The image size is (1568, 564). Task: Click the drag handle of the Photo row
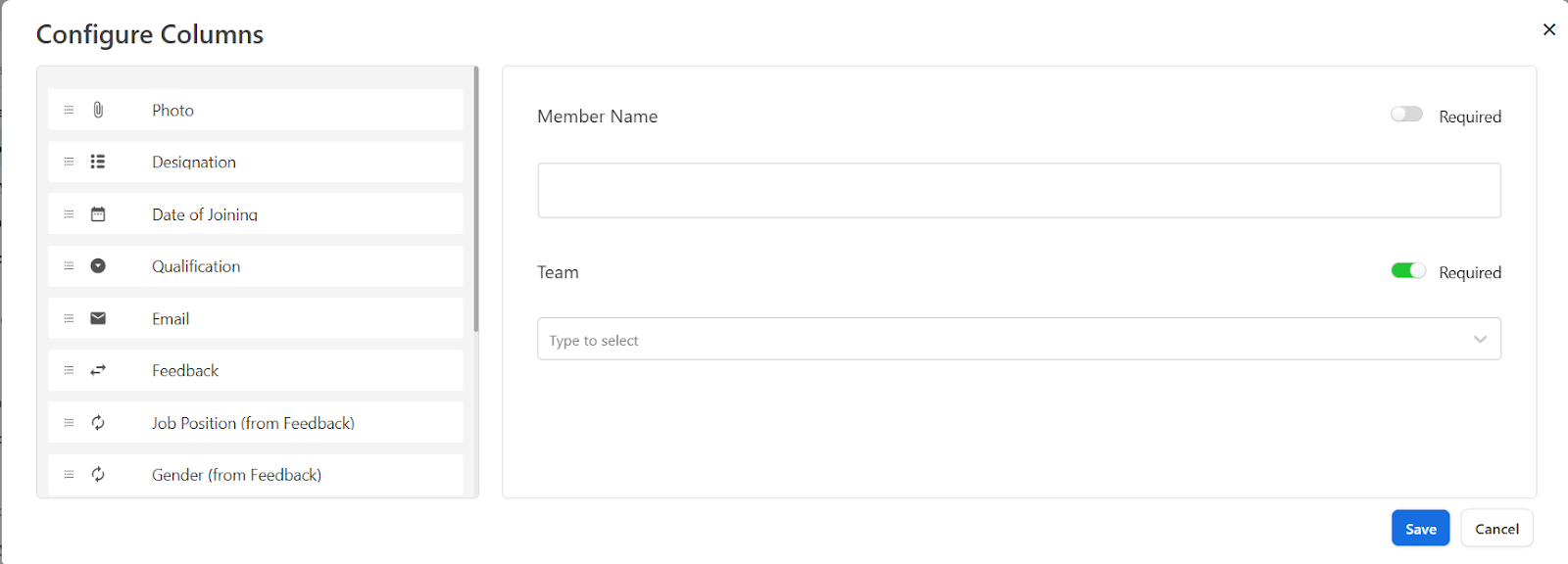(69, 110)
